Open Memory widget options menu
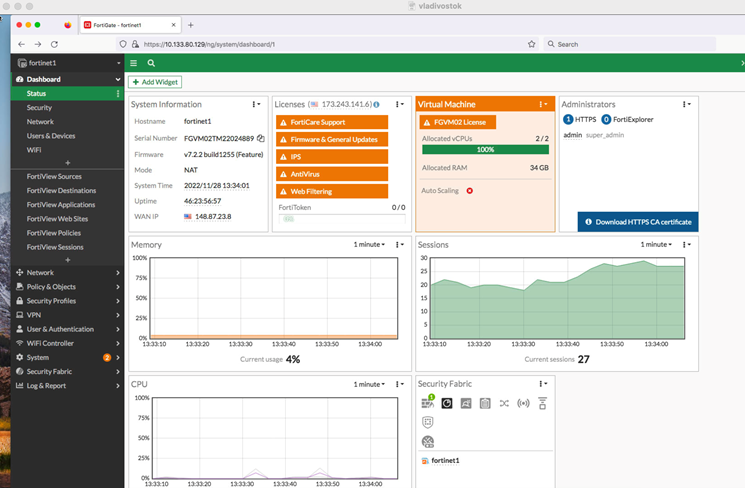The image size is (745, 488). click(x=400, y=244)
